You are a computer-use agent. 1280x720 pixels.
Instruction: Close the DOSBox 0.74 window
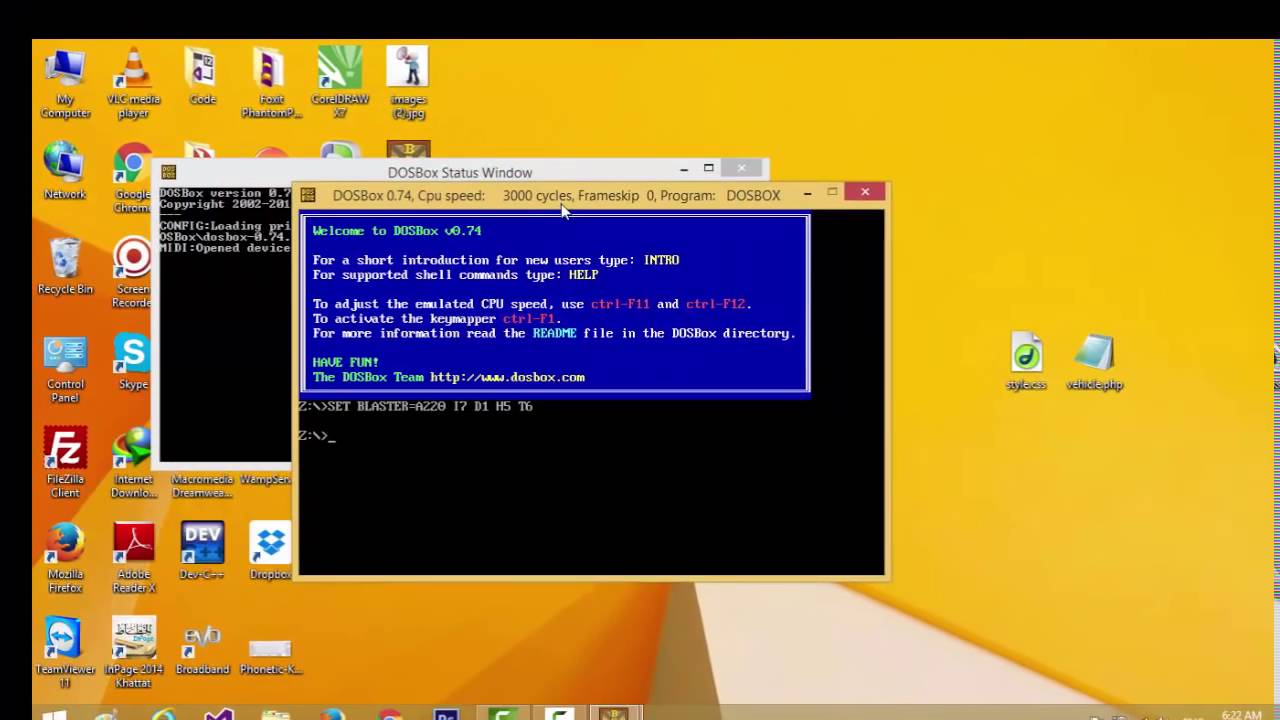864,192
